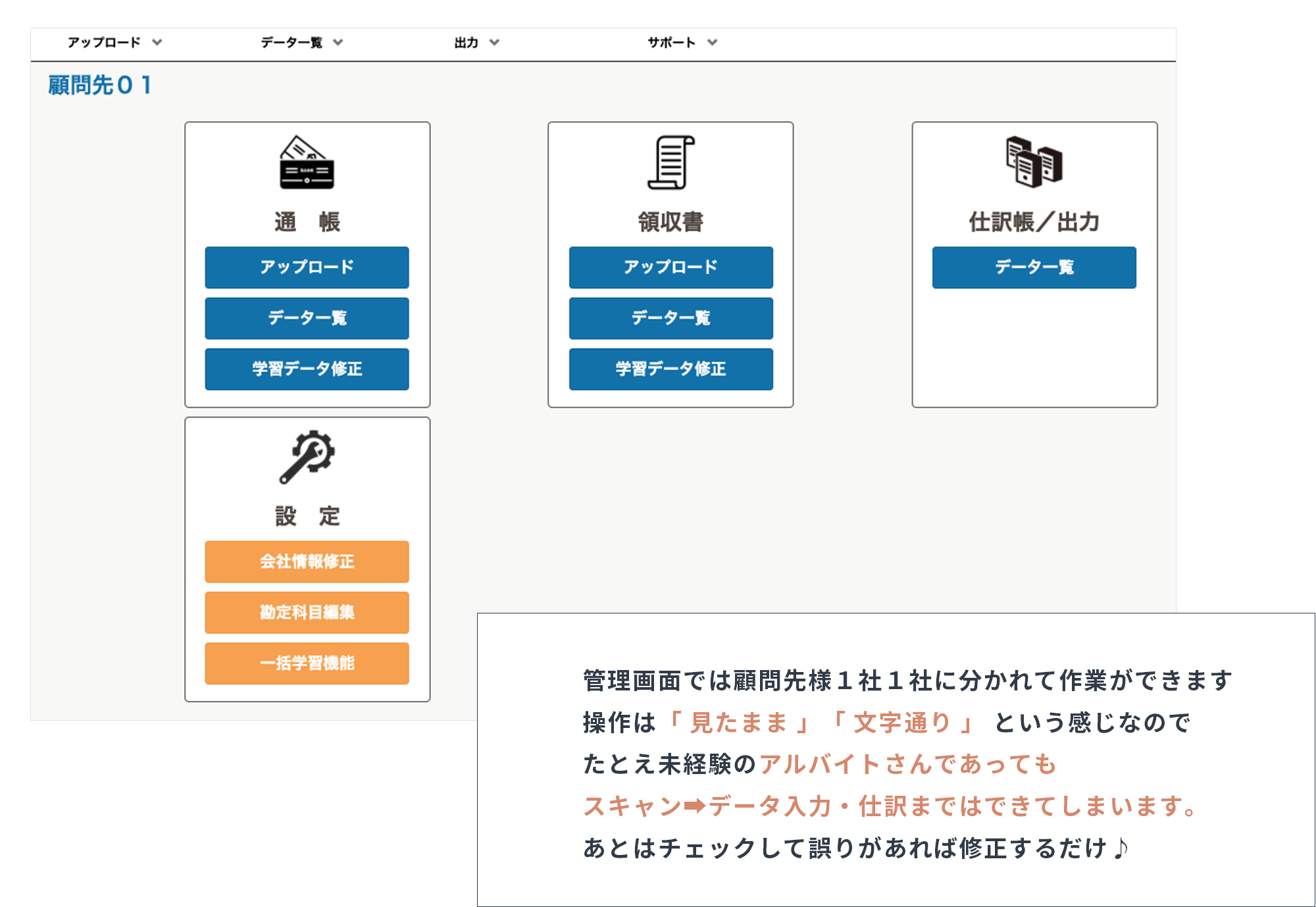Click the 会社情報修正 orange button
Image resolution: width=1316 pixels, height=907 pixels.
[x=307, y=561]
